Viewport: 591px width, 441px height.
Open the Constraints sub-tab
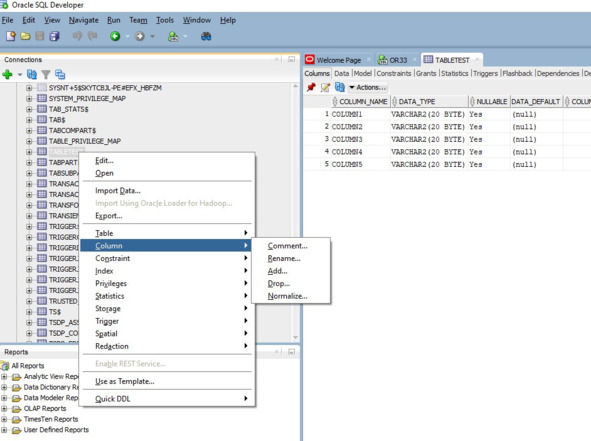[x=393, y=74]
